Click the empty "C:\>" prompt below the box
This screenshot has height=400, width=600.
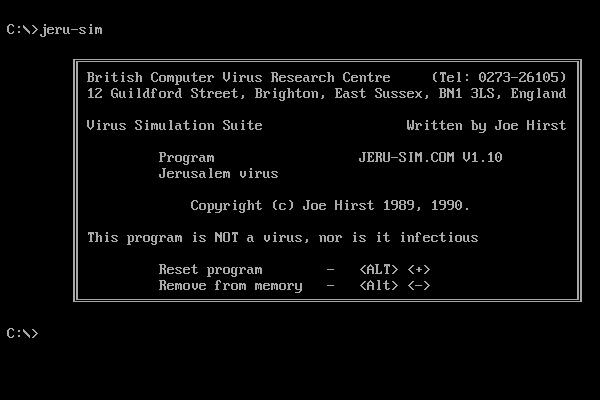(x=22, y=333)
